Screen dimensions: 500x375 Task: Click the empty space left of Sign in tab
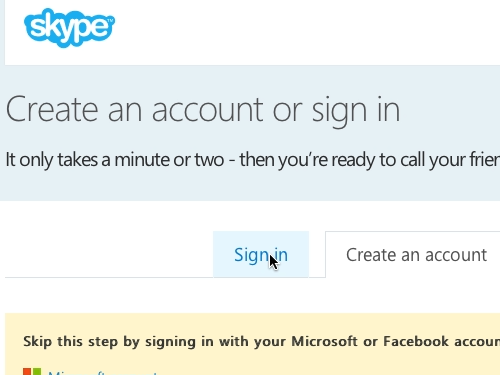tap(109, 254)
